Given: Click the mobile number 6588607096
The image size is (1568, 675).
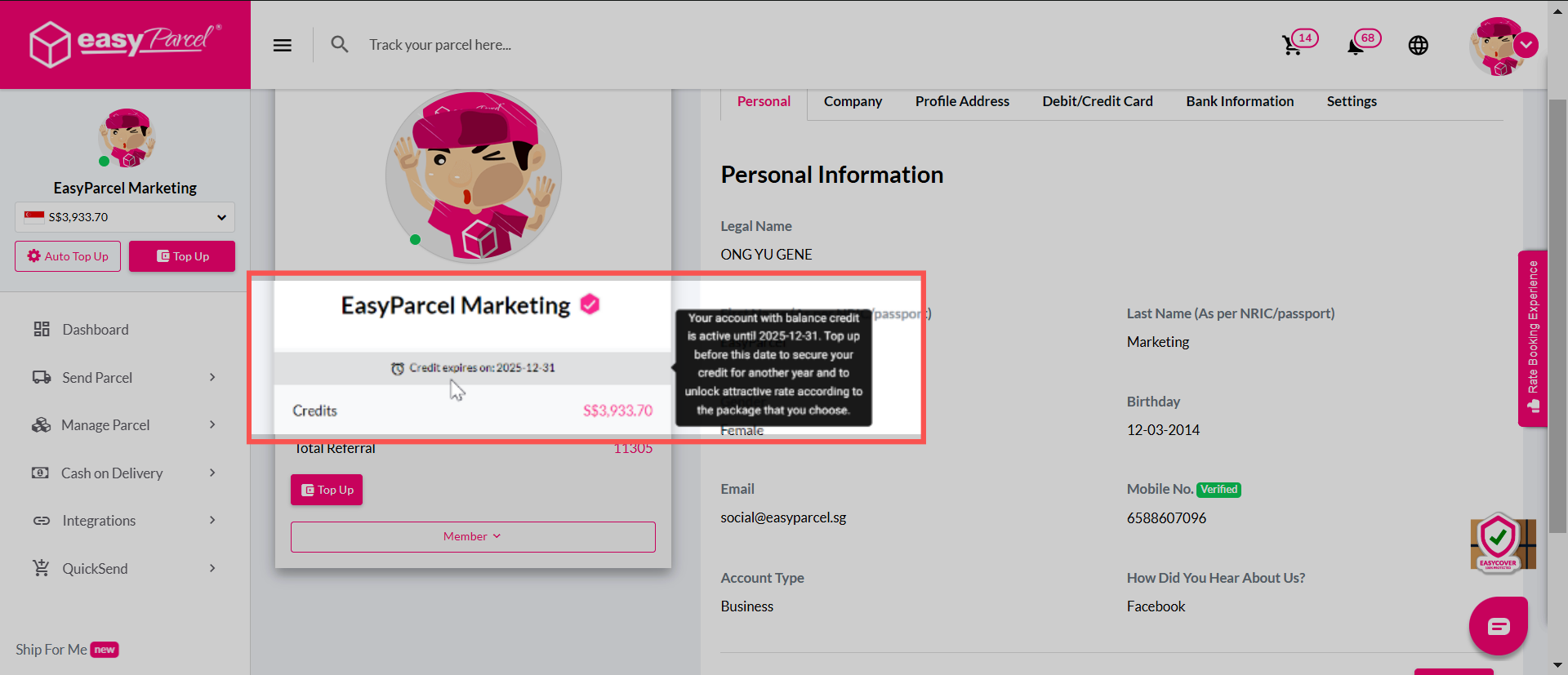Looking at the screenshot, I should coord(1166,518).
